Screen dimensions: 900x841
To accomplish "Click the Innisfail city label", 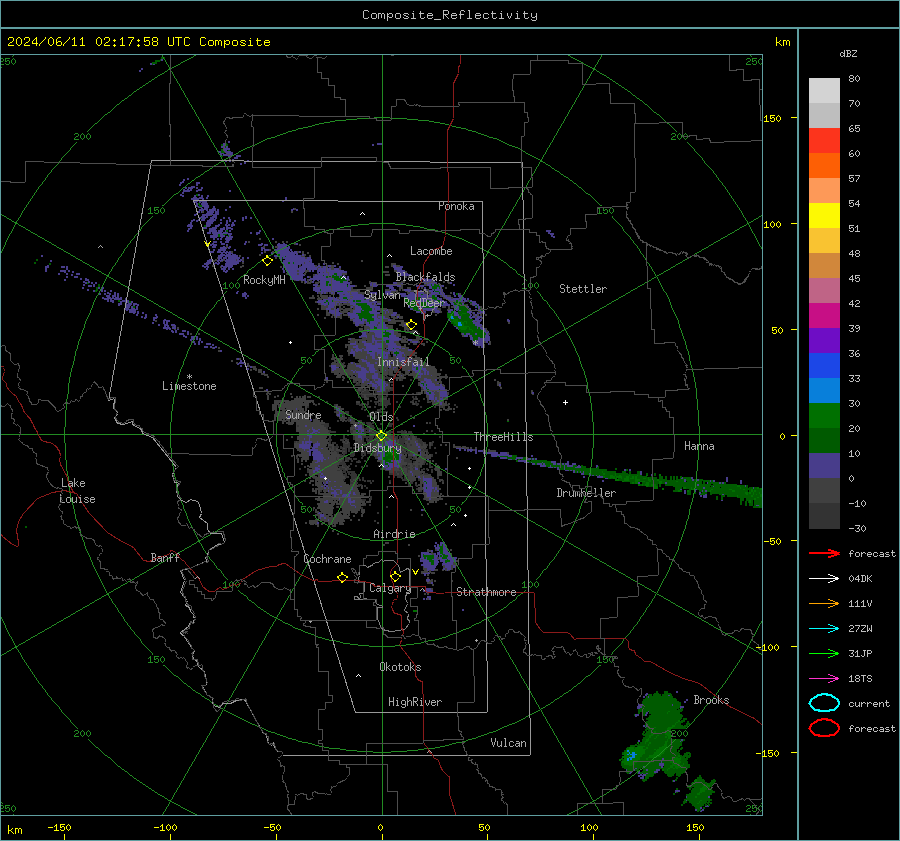I will [403, 362].
